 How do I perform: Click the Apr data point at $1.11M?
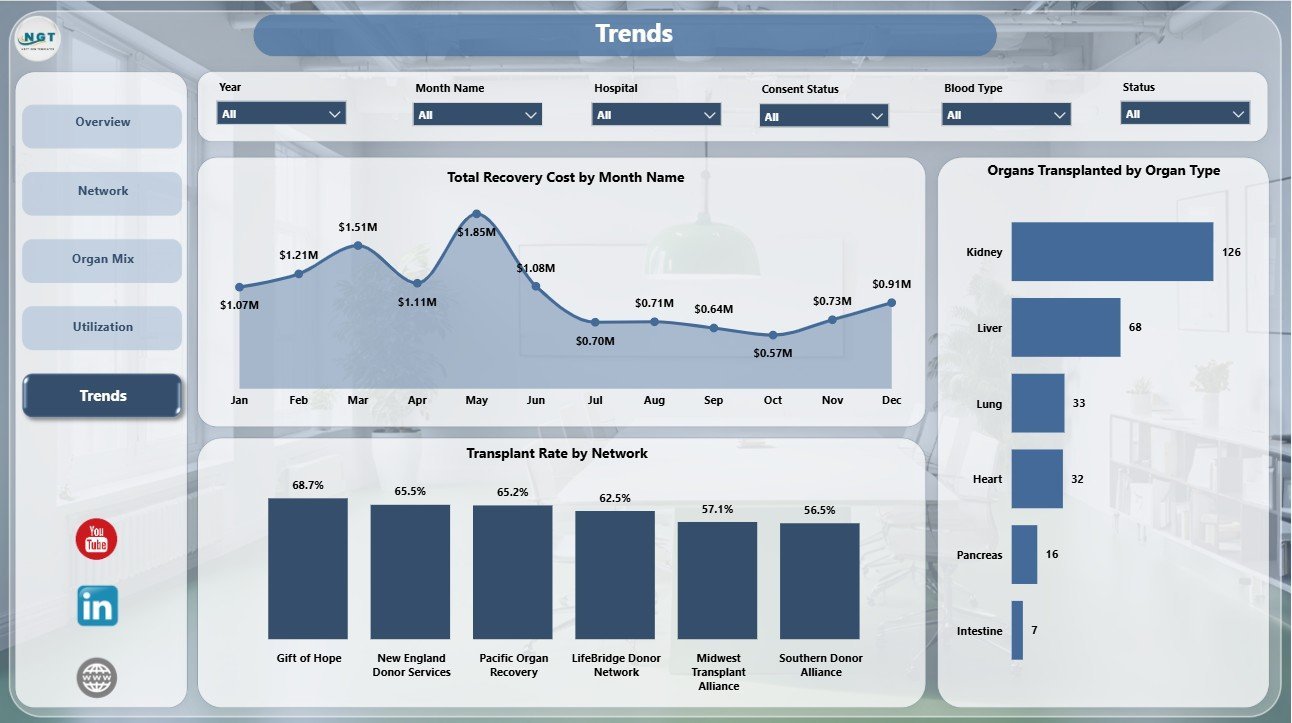click(417, 283)
